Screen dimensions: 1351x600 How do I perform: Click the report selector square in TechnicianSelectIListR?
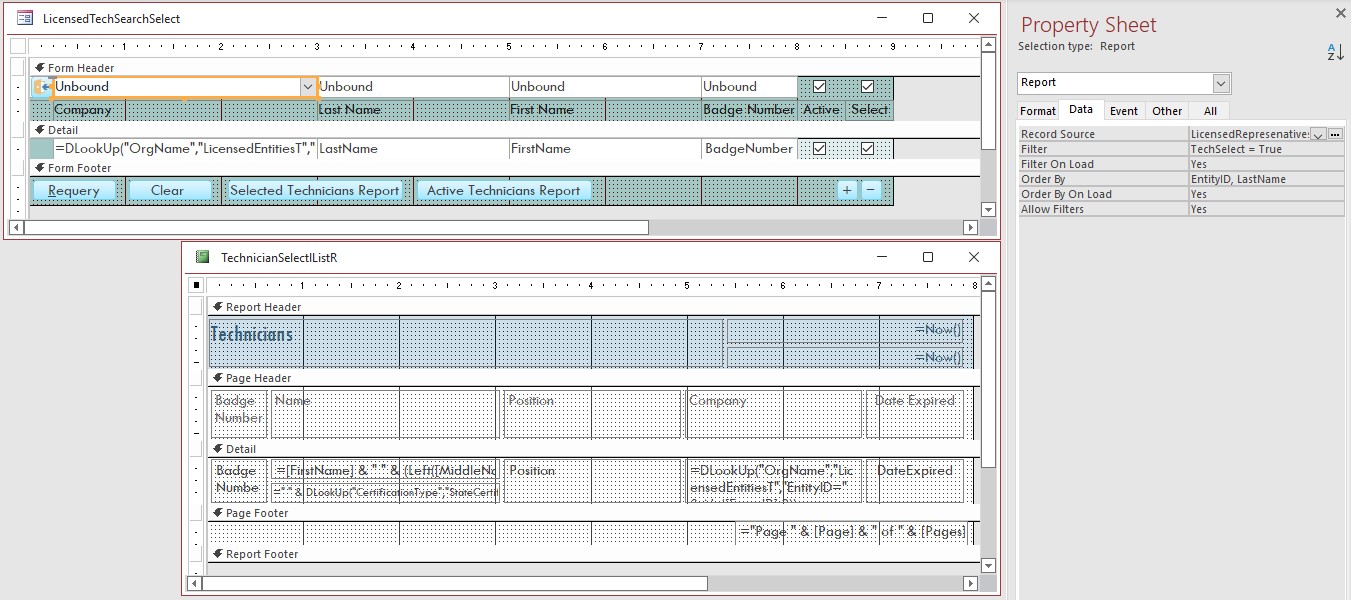(x=196, y=286)
